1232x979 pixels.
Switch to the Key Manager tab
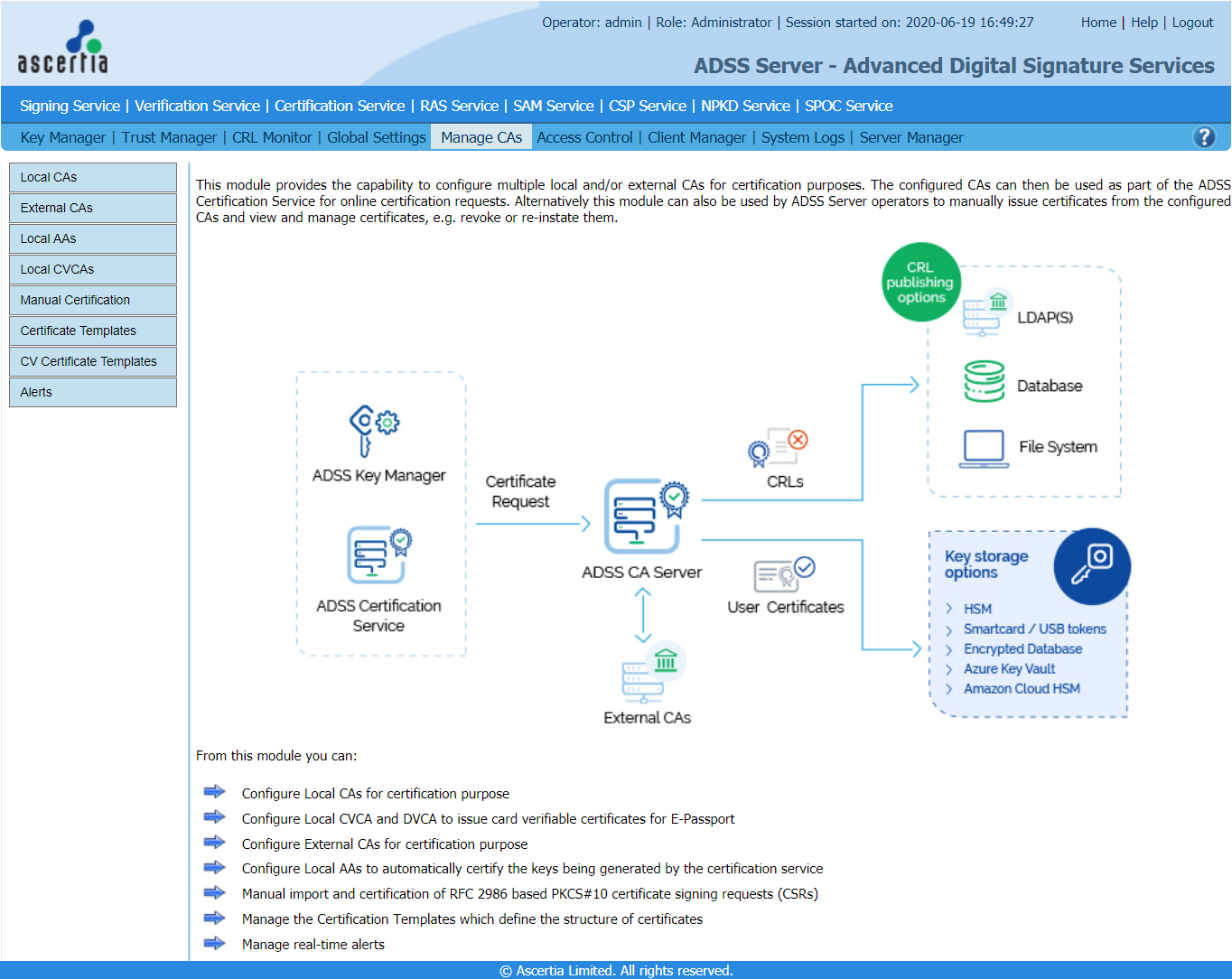coord(63,137)
